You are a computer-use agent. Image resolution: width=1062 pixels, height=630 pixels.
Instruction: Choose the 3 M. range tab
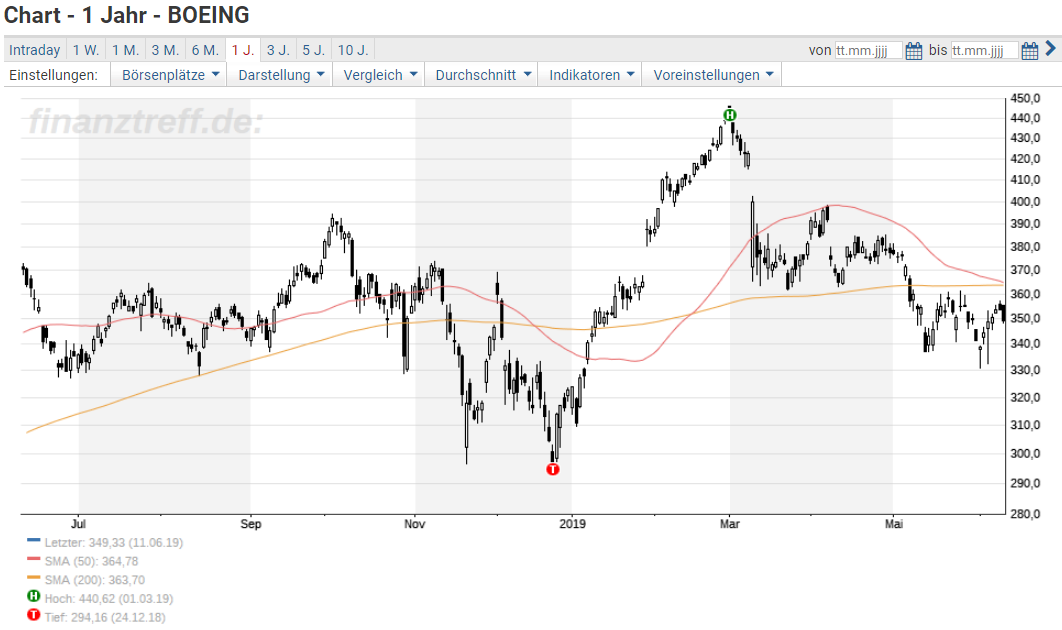(x=165, y=50)
